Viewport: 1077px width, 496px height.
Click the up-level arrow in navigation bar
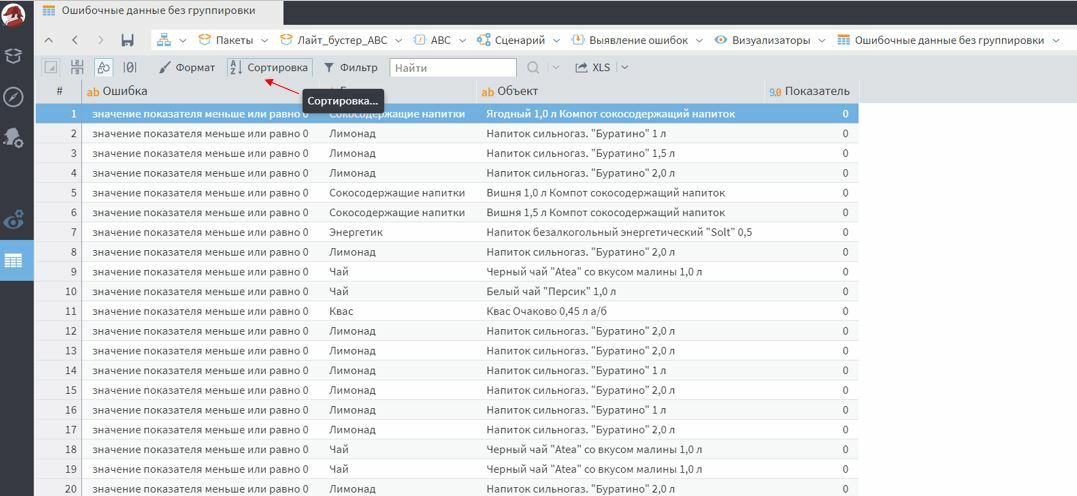[x=48, y=40]
